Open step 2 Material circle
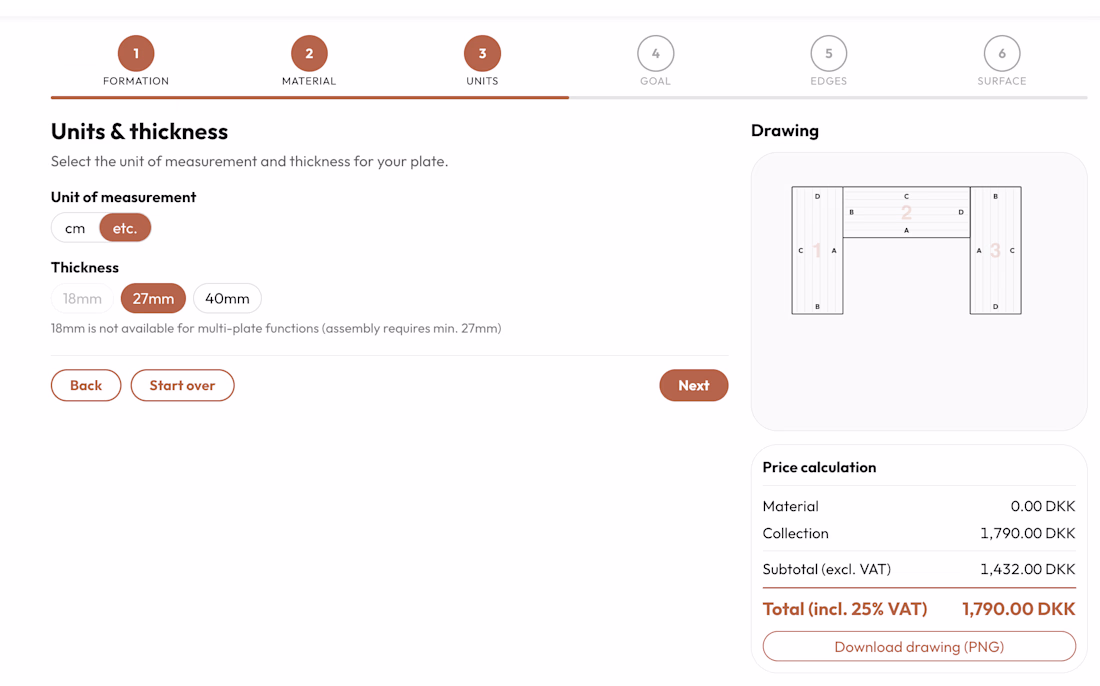The image size is (1100, 686). pyautogui.click(x=309, y=53)
